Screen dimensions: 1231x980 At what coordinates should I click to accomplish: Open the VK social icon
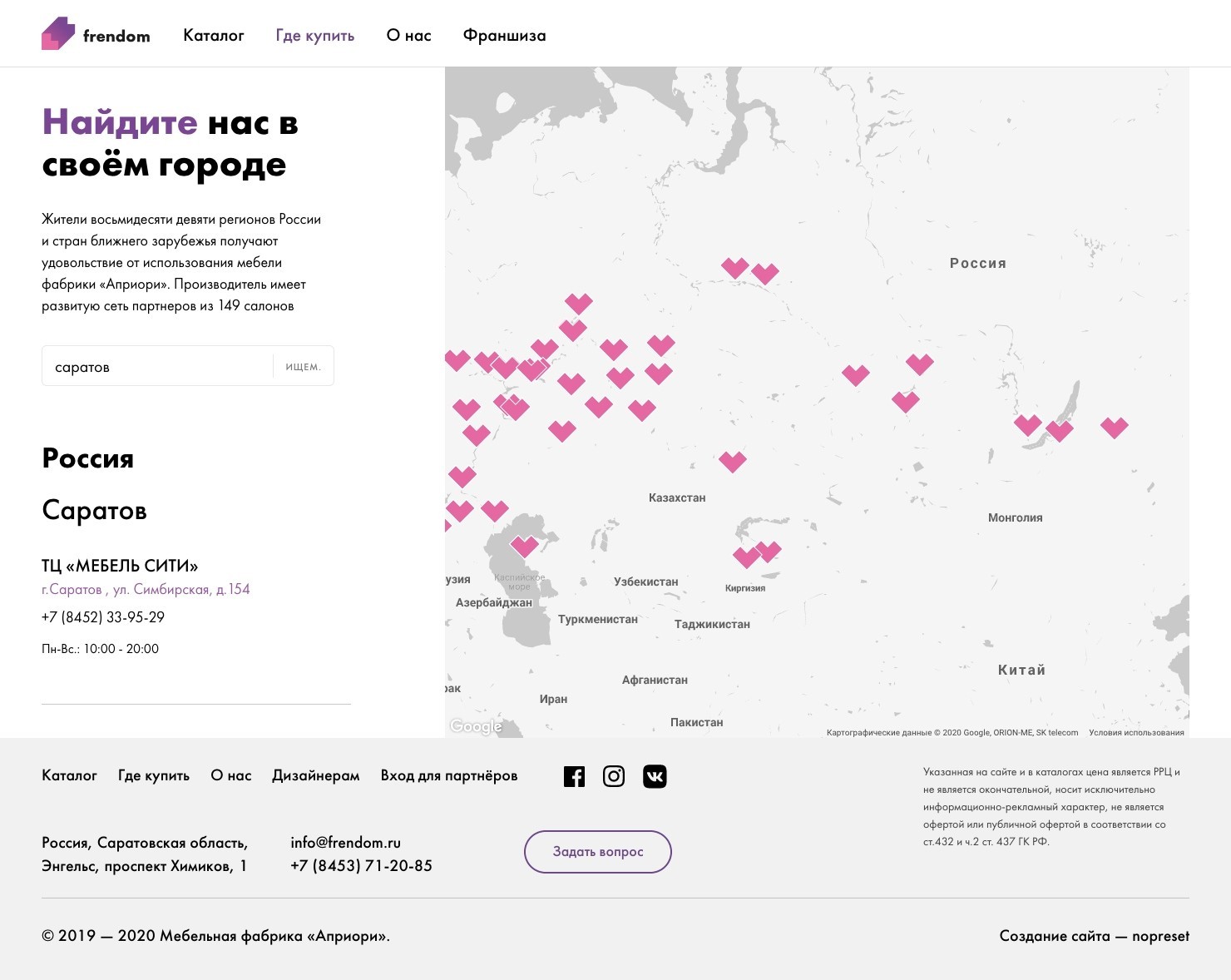[x=655, y=776]
